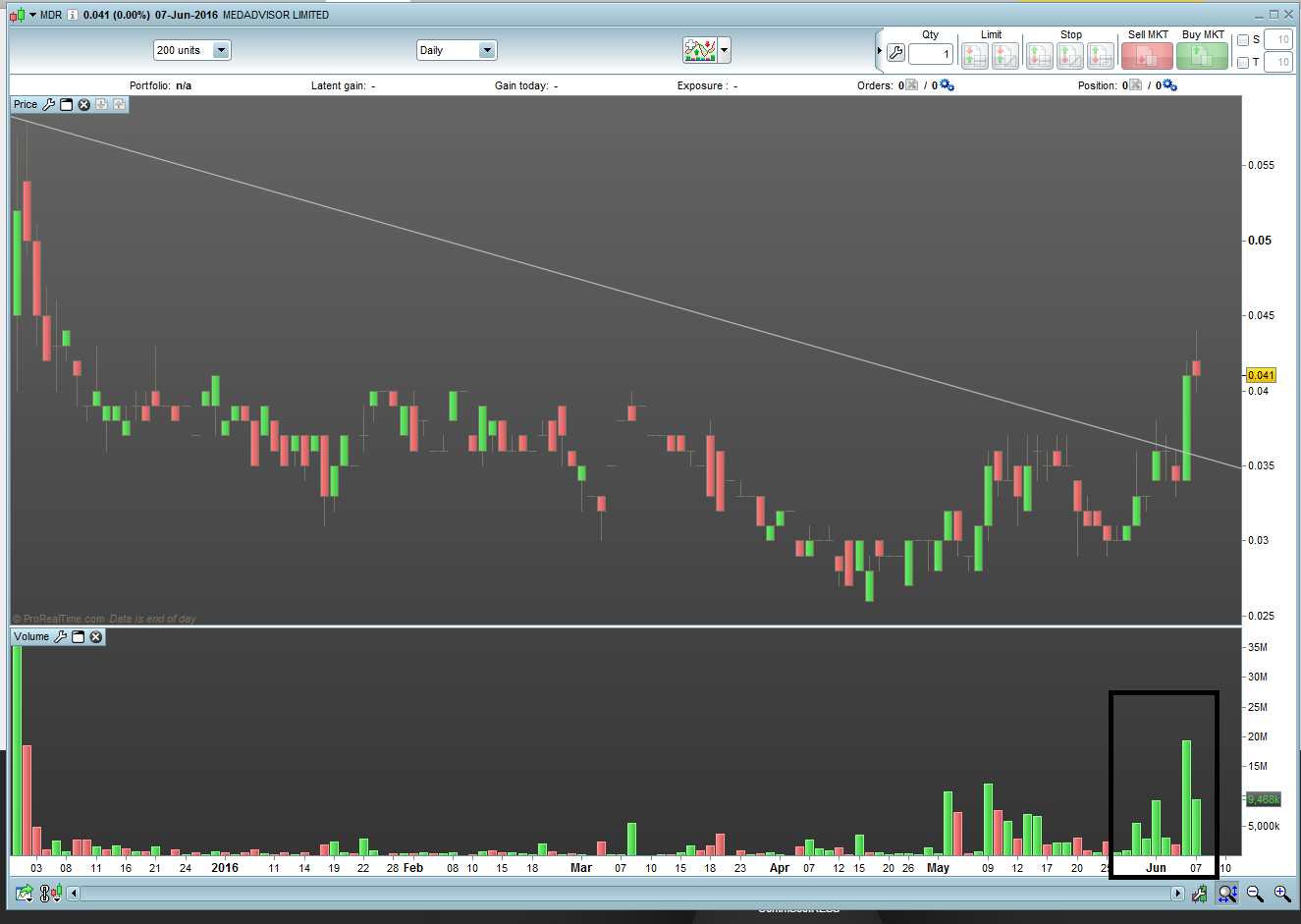
Task: Click the Sell MKT button
Action: tap(1147, 56)
